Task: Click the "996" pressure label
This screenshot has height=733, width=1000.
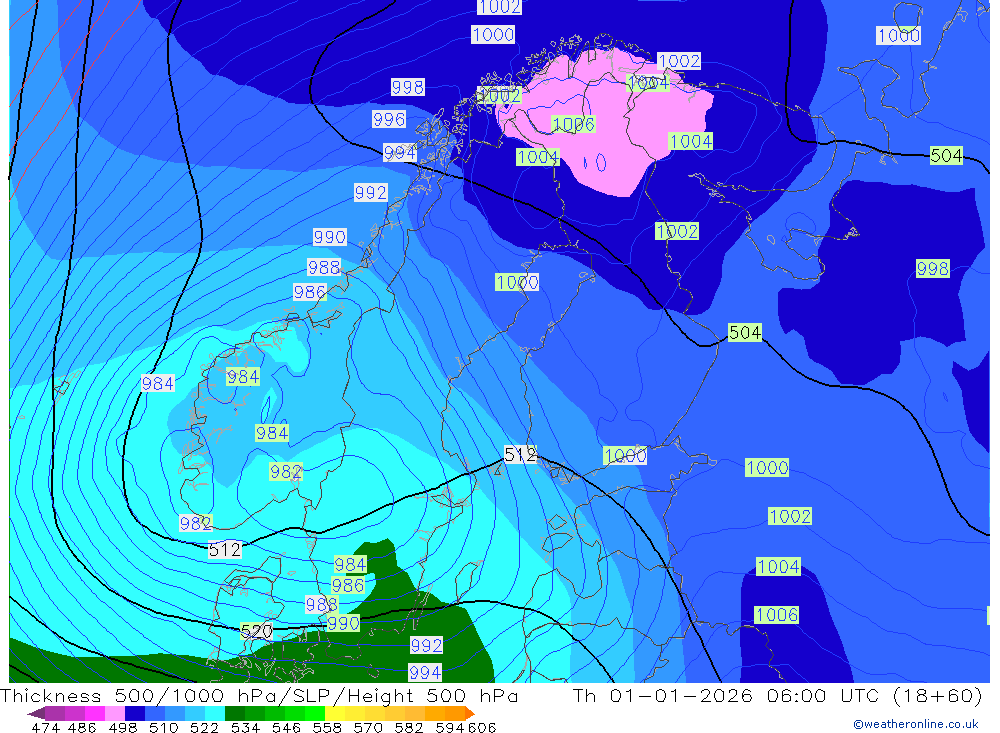Action: coord(389,119)
